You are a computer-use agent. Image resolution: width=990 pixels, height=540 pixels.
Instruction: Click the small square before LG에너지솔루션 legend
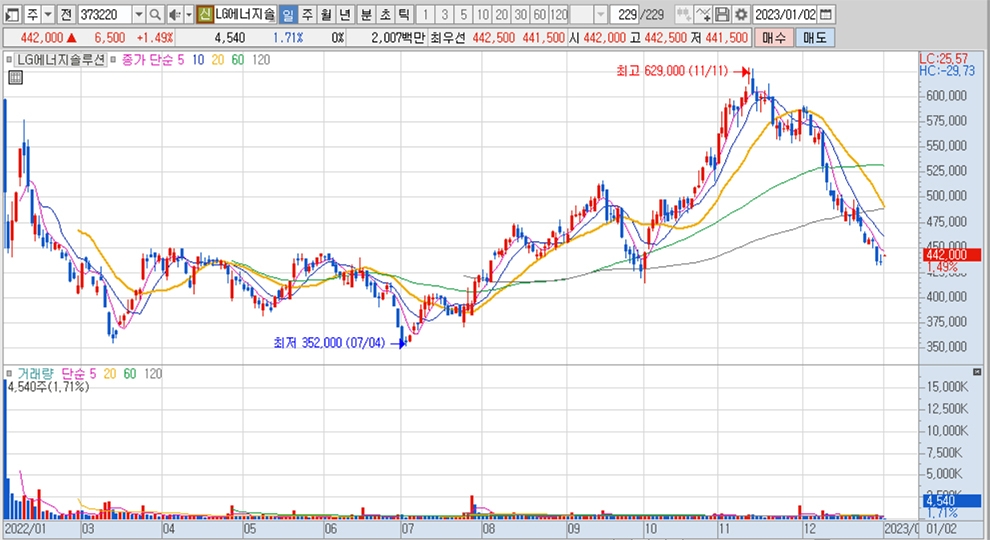(9, 59)
